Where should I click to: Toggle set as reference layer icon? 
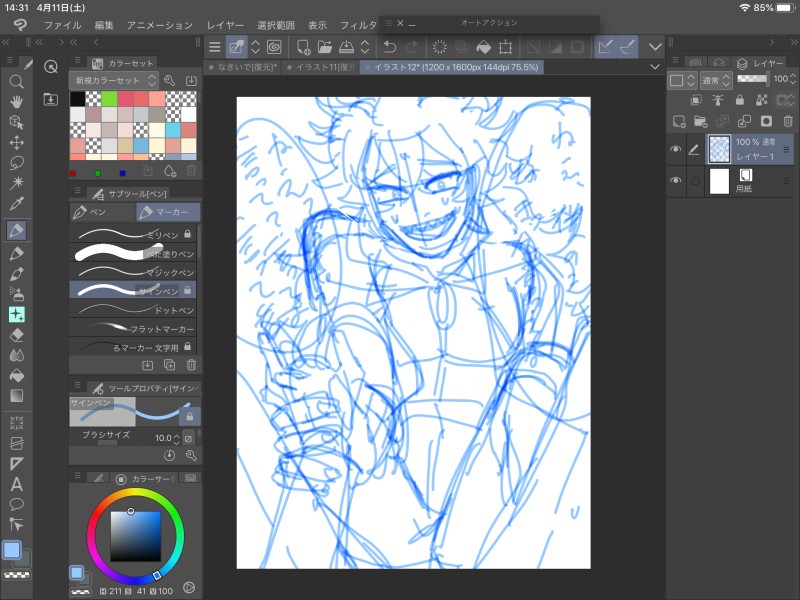point(718,100)
